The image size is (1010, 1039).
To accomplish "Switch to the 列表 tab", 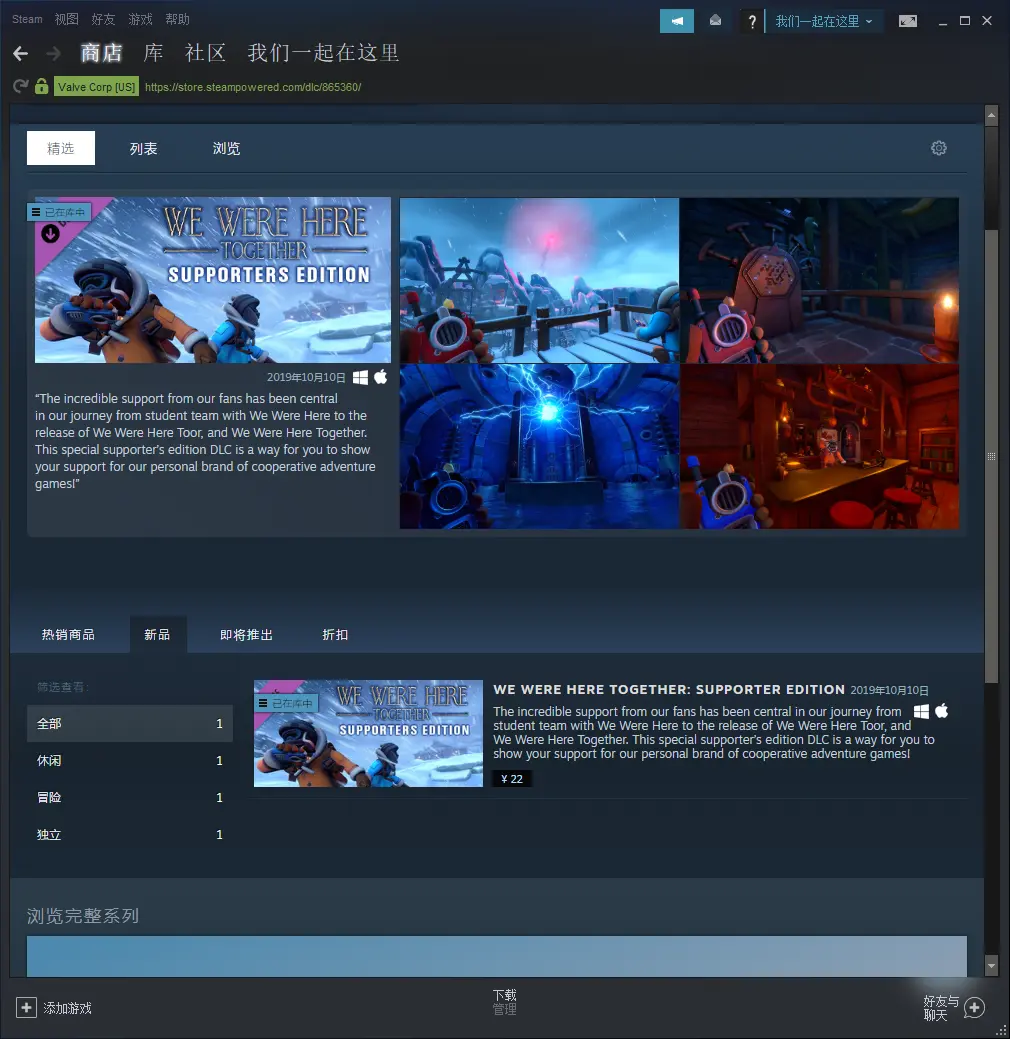I will pos(144,148).
